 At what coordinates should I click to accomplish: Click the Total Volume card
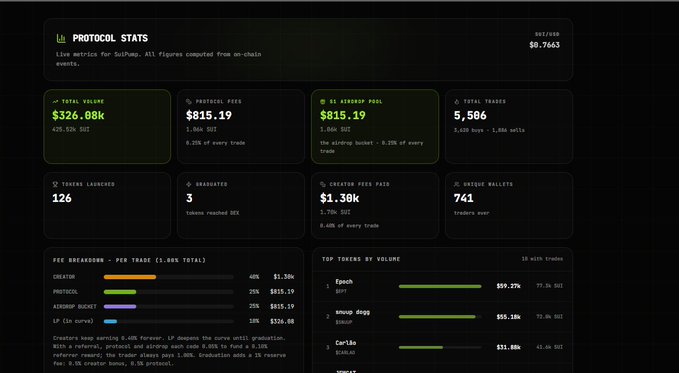click(x=107, y=126)
